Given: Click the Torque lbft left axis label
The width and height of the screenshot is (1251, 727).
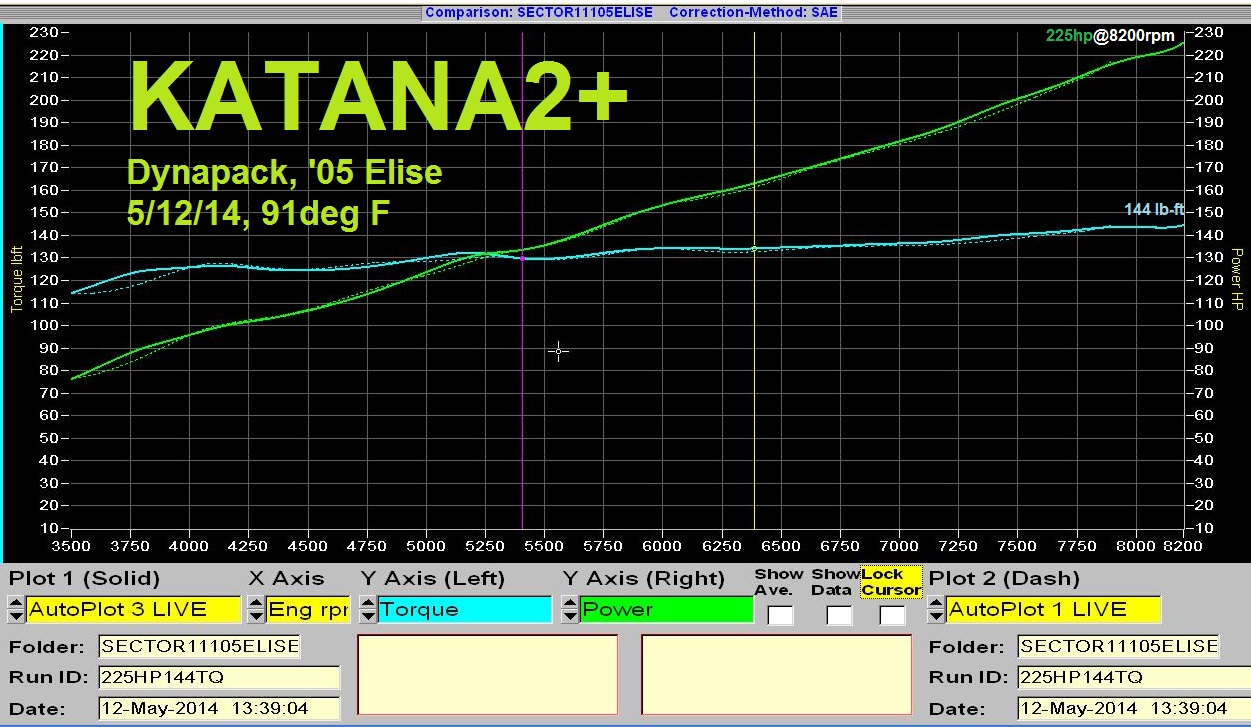Looking at the screenshot, I should [x=16, y=279].
